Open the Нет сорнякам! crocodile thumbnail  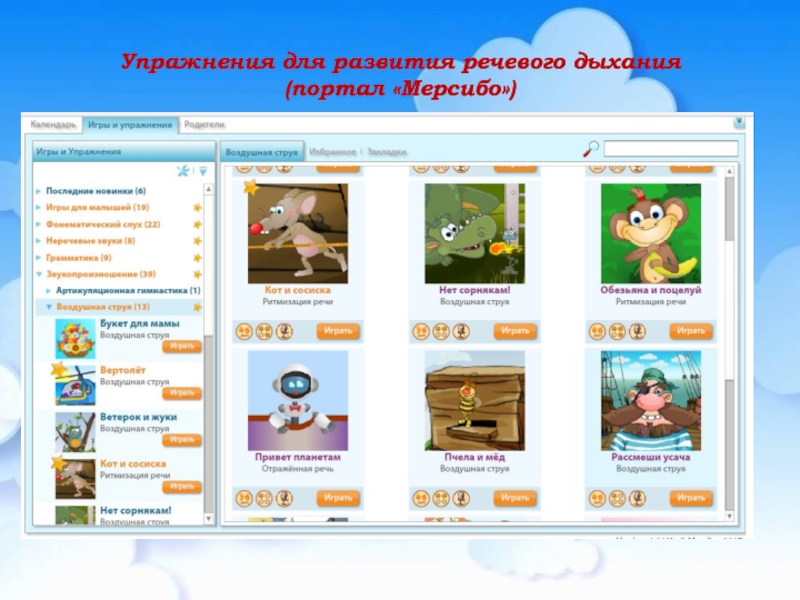pyautogui.click(x=474, y=234)
